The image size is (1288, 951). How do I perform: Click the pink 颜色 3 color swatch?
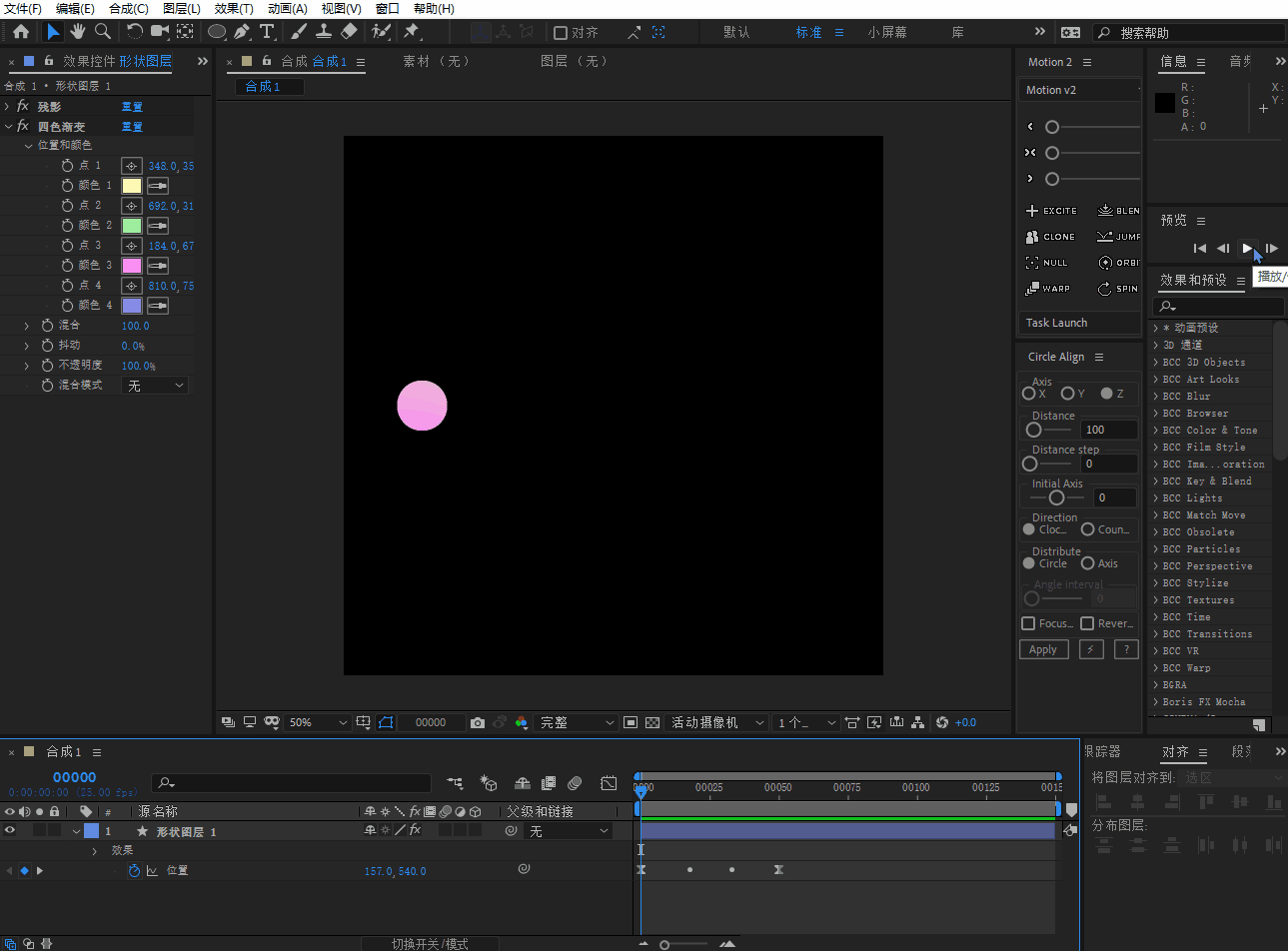(131, 266)
